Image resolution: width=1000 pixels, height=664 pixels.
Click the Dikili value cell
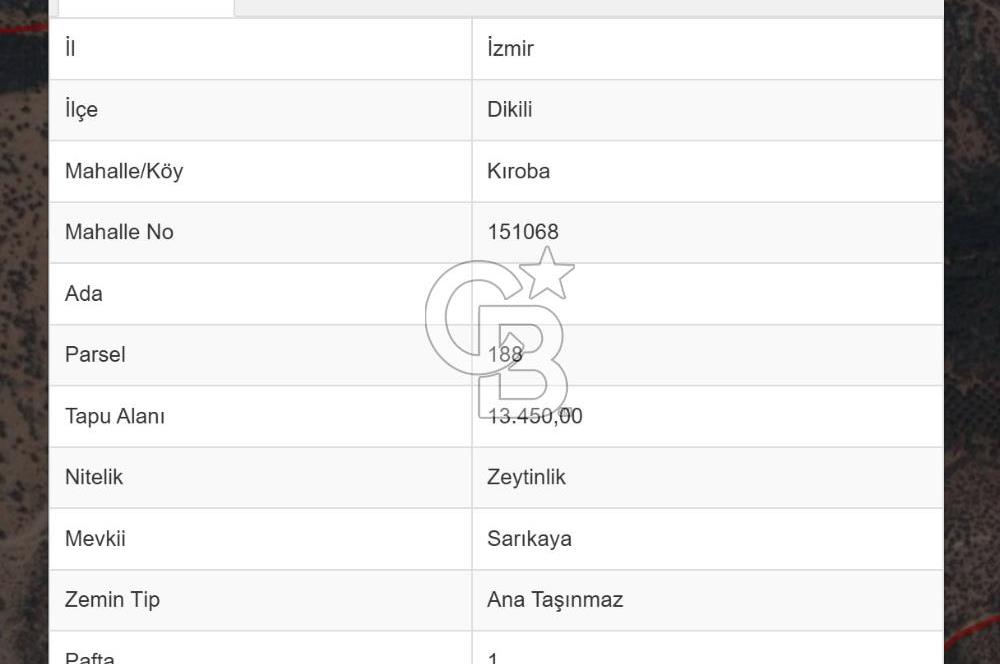[512, 110]
